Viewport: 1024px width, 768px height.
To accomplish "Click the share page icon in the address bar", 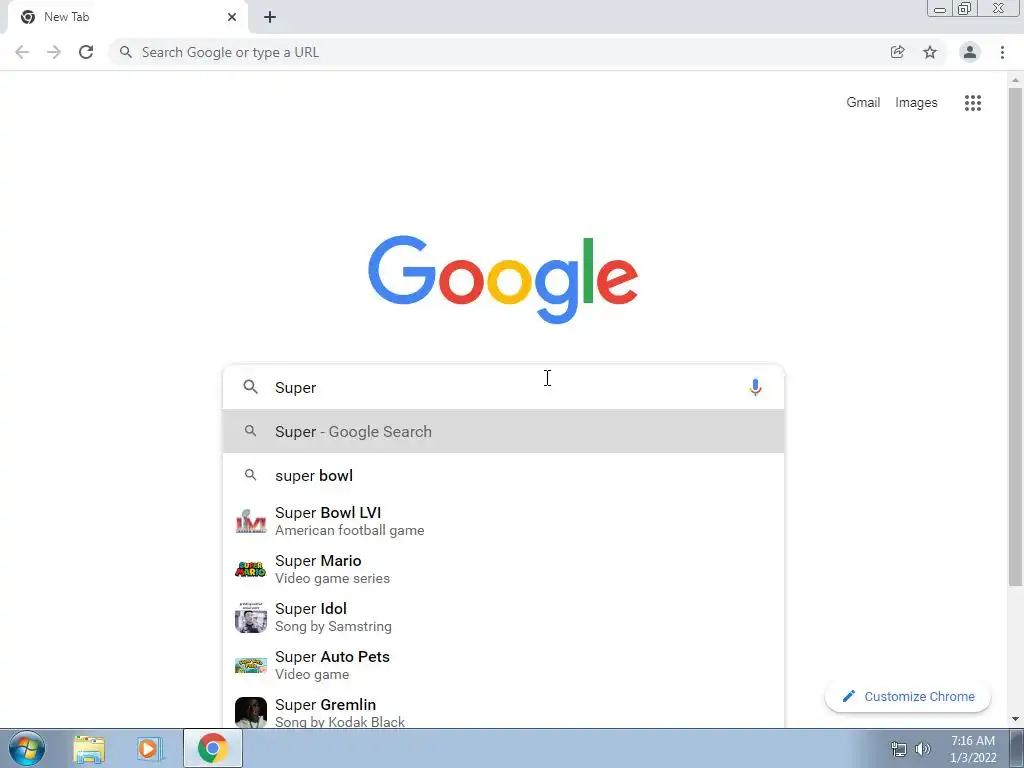I will [x=897, y=52].
